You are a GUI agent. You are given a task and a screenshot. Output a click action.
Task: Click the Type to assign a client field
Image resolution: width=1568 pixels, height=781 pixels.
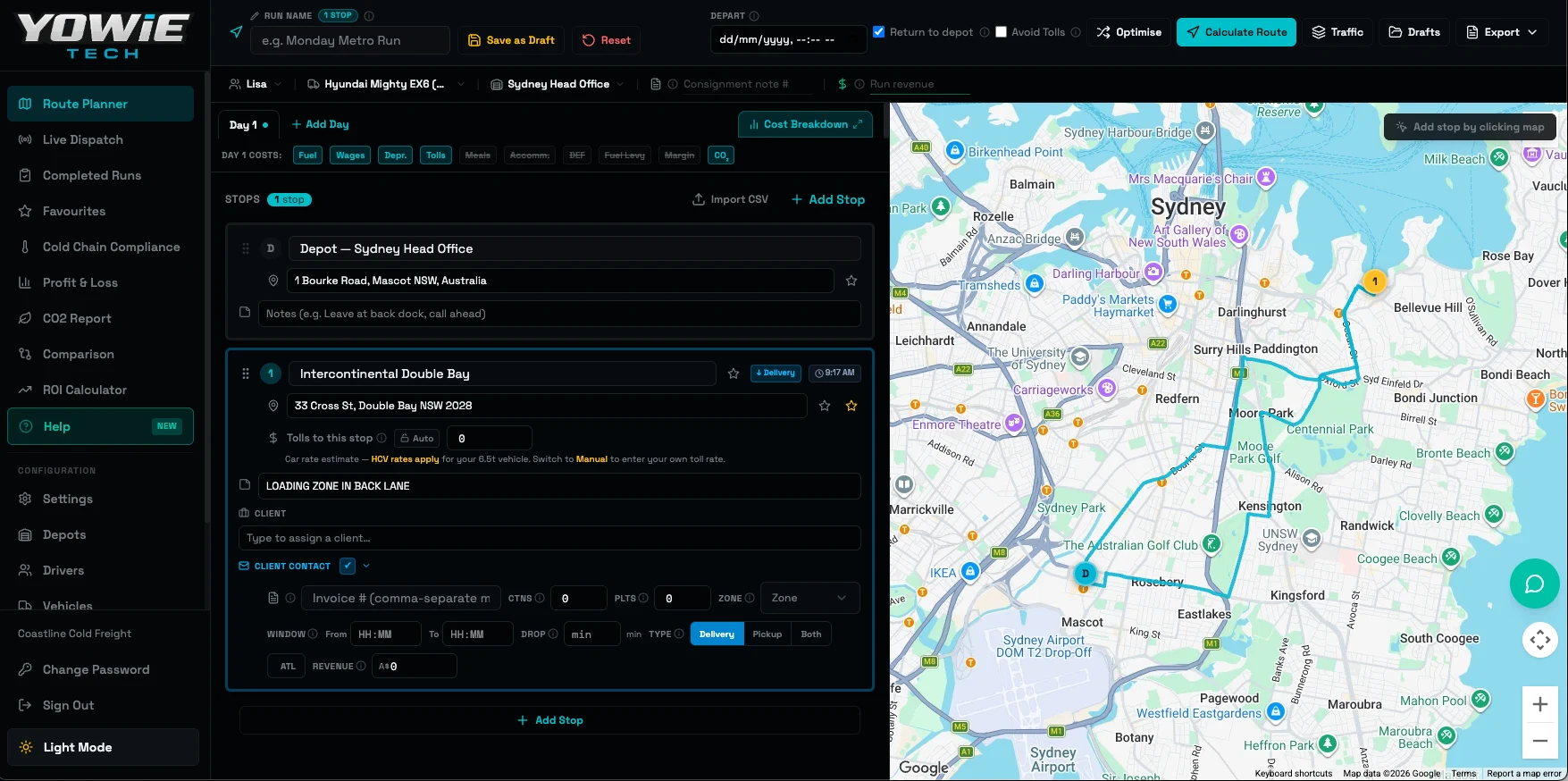(549, 538)
